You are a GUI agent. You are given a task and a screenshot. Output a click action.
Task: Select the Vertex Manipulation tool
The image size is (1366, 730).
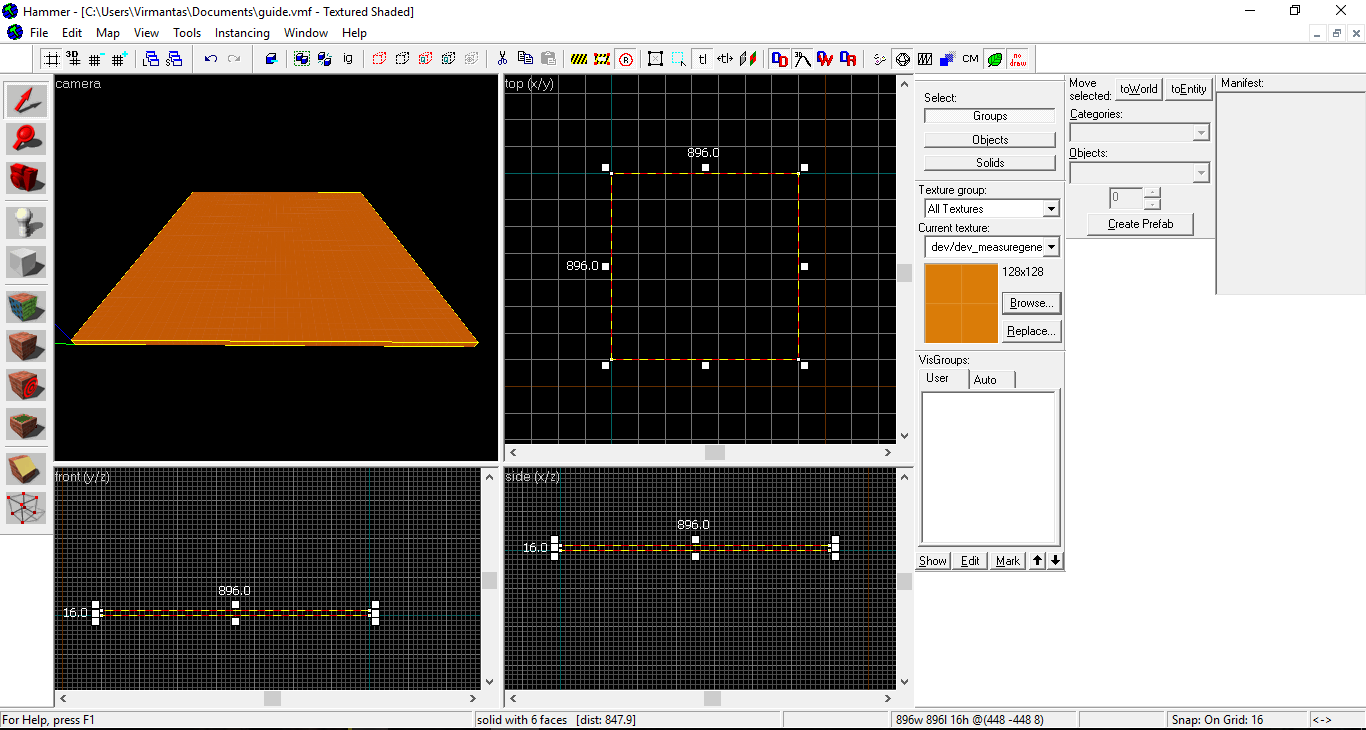tap(26, 507)
